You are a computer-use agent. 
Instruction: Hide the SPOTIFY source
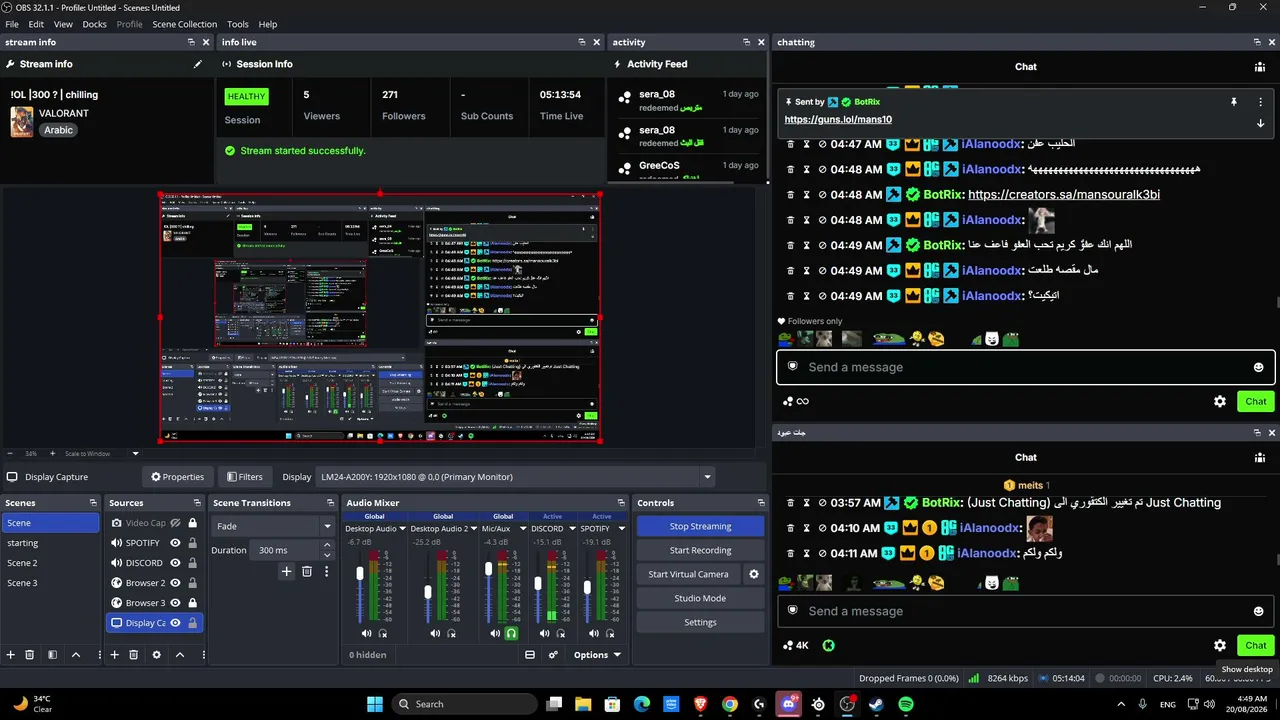tap(175, 543)
